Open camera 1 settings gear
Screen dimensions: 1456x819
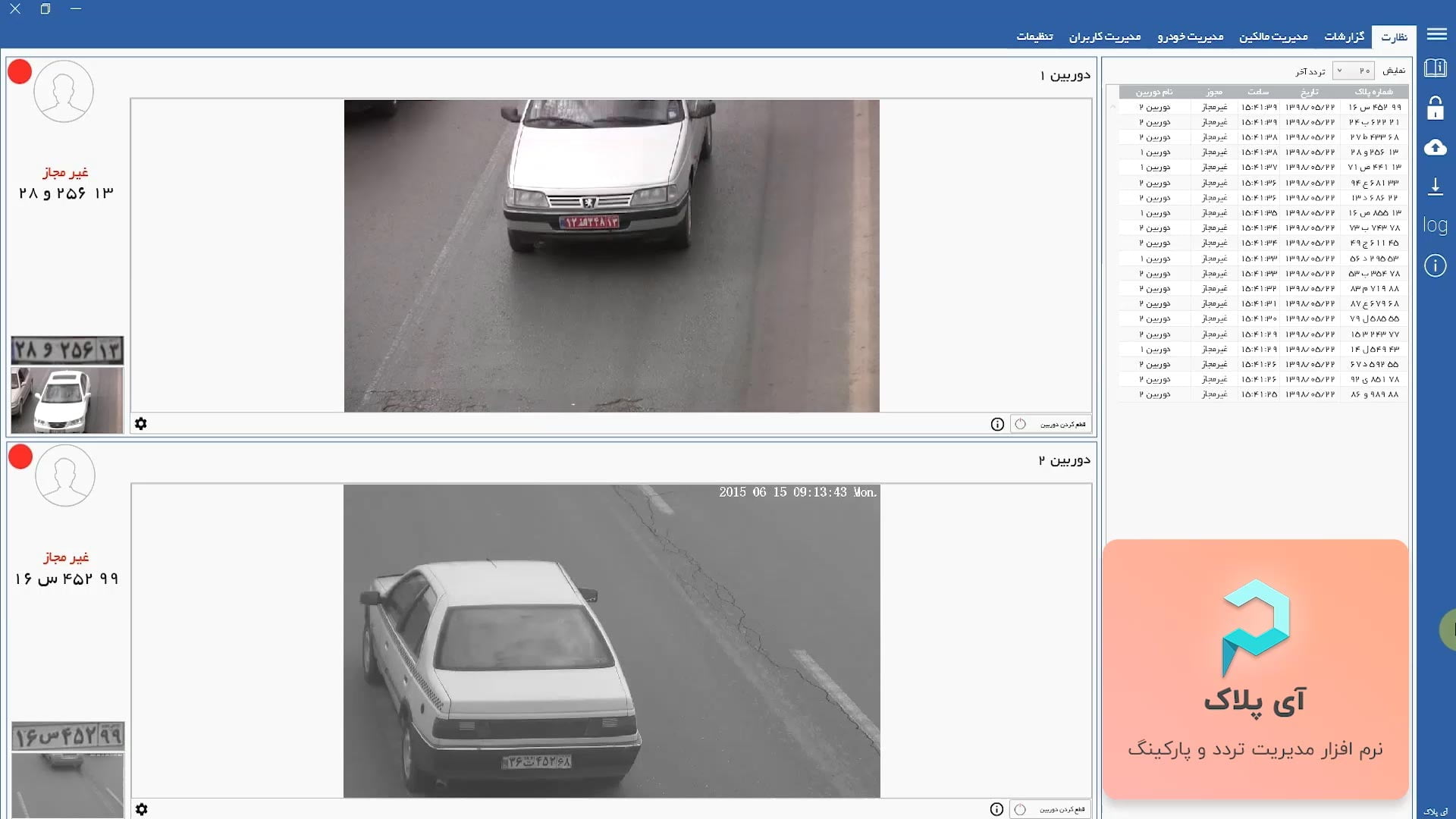(x=141, y=424)
